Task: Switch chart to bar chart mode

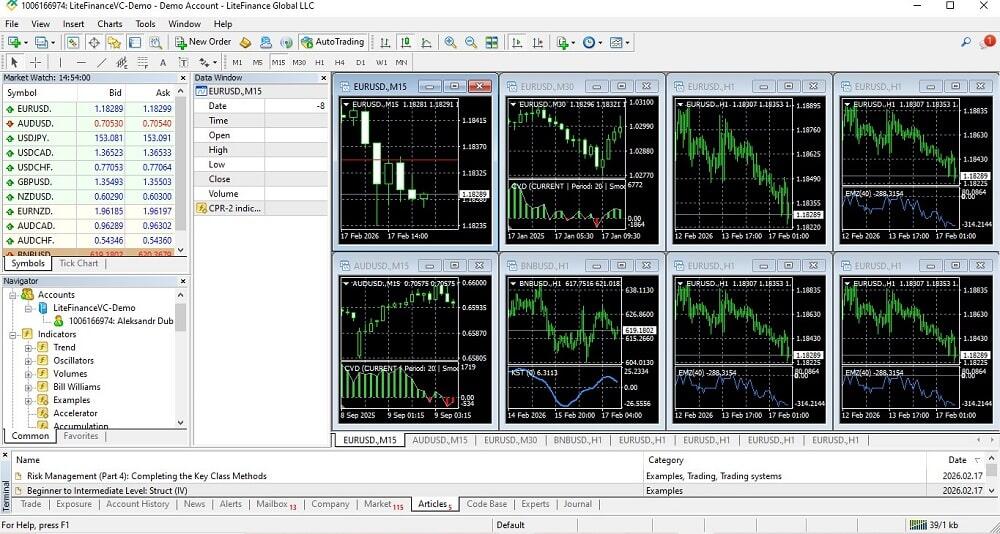Action: (x=385, y=42)
